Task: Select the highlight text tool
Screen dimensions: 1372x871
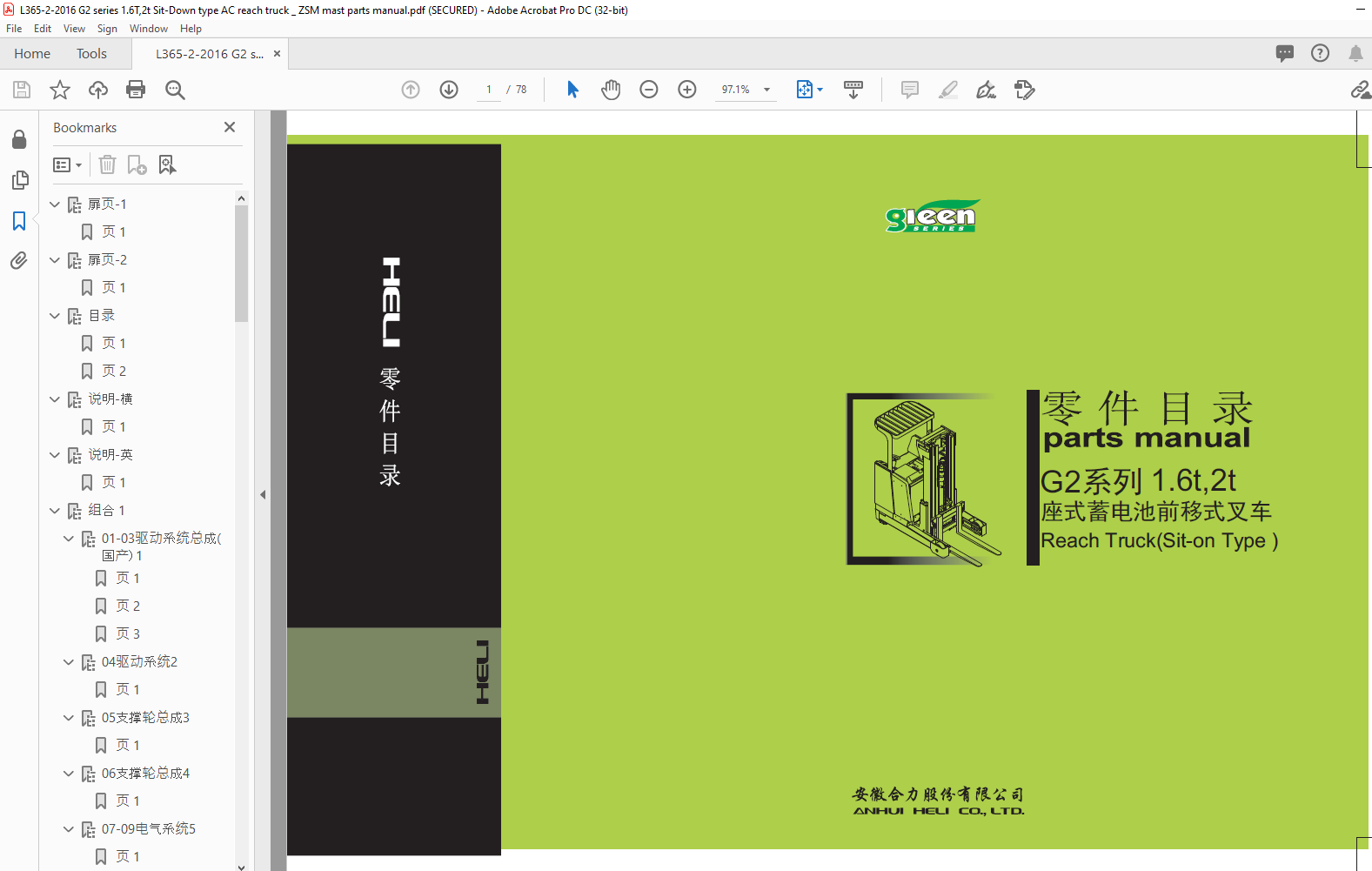Action: 948,90
